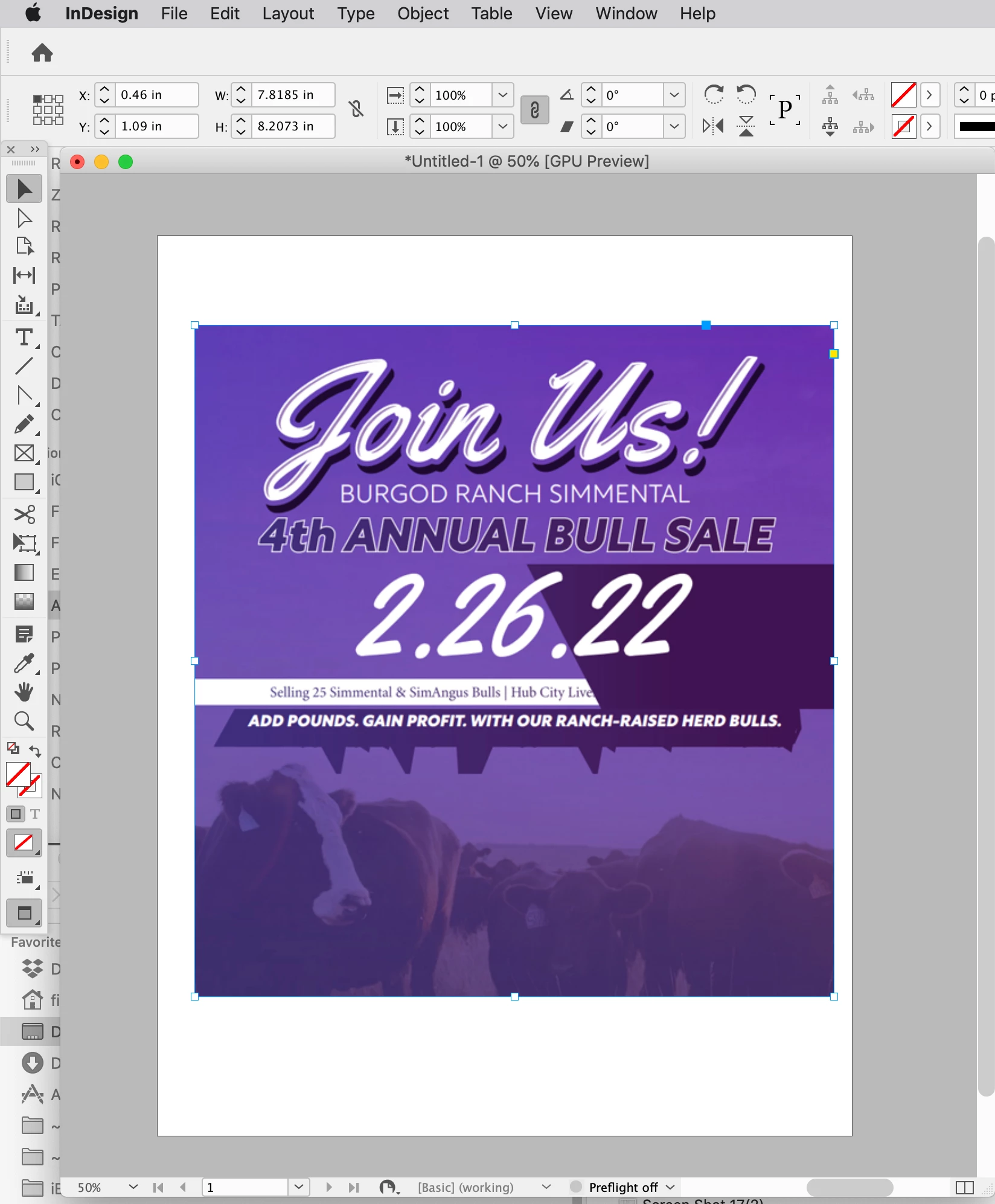Click fill color swatch in control bar

(x=903, y=95)
